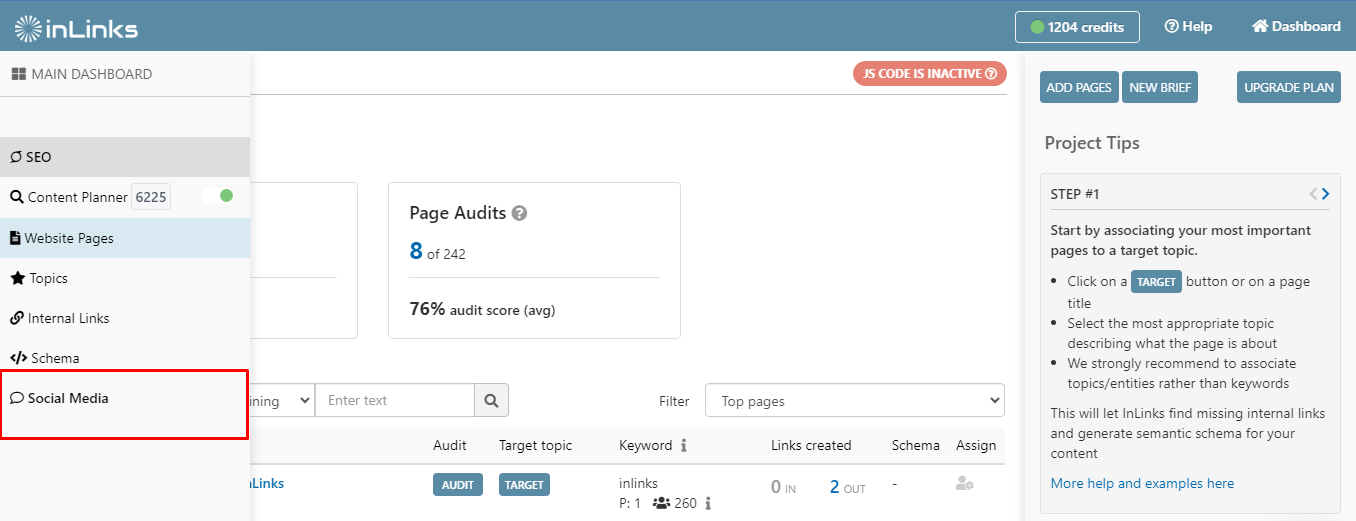Go to the previous project tip
Screen dimensions: 1356x521
pos(1313,194)
